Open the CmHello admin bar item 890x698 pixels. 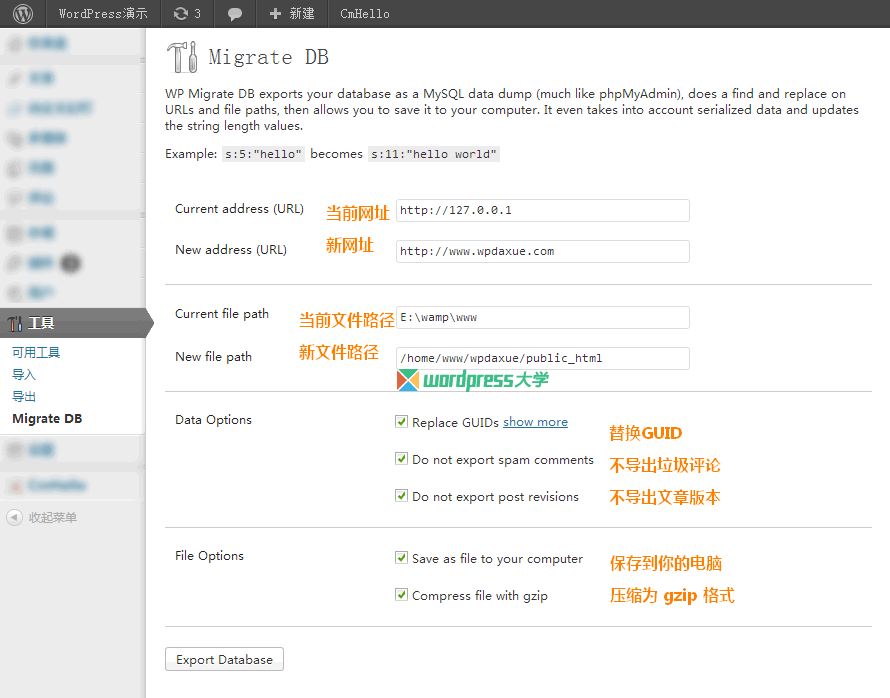pyautogui.click(x=365, y=14)
